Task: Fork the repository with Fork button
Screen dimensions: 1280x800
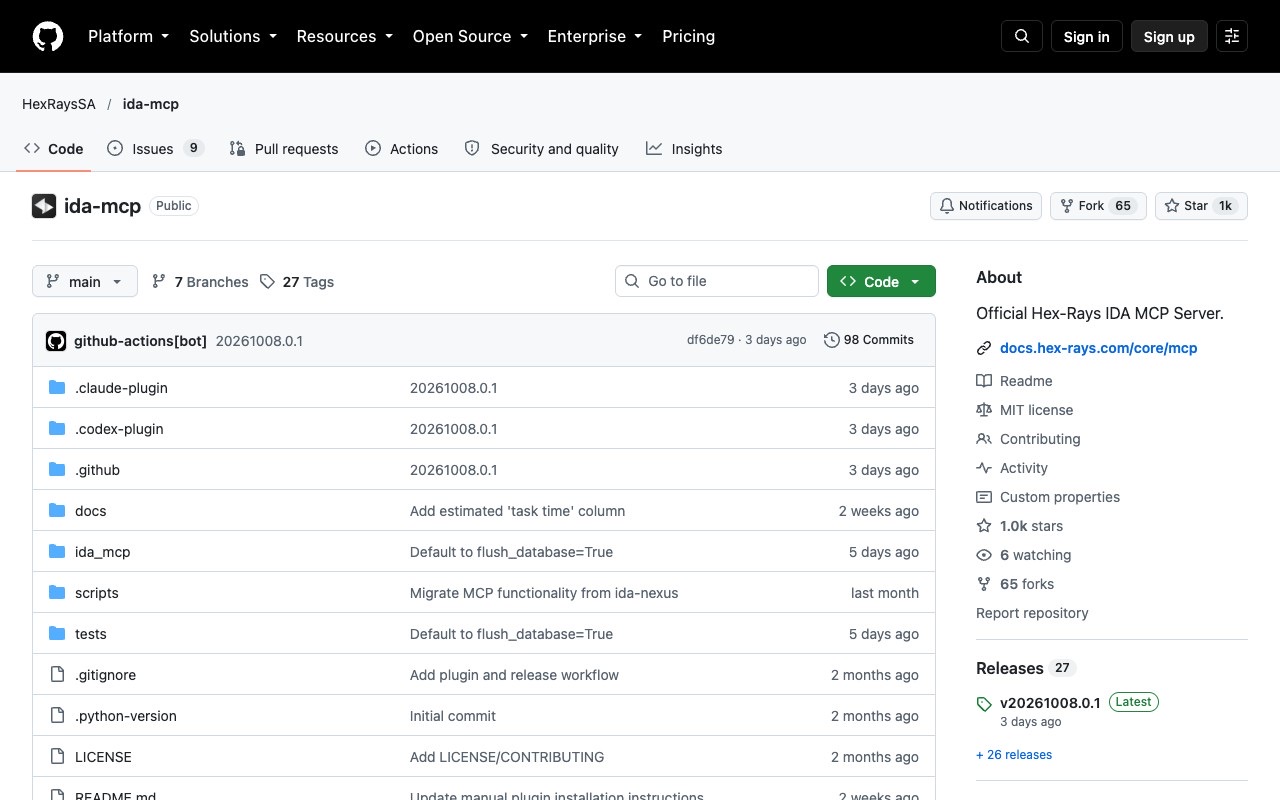Action: [x=1098, y=206]
